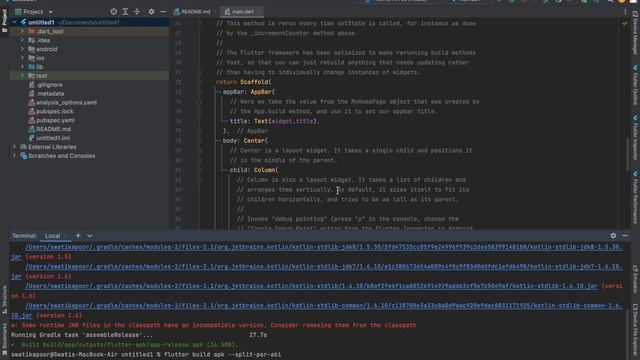
Task: Open the Device Manager side panel
Action: click(635, 33)
